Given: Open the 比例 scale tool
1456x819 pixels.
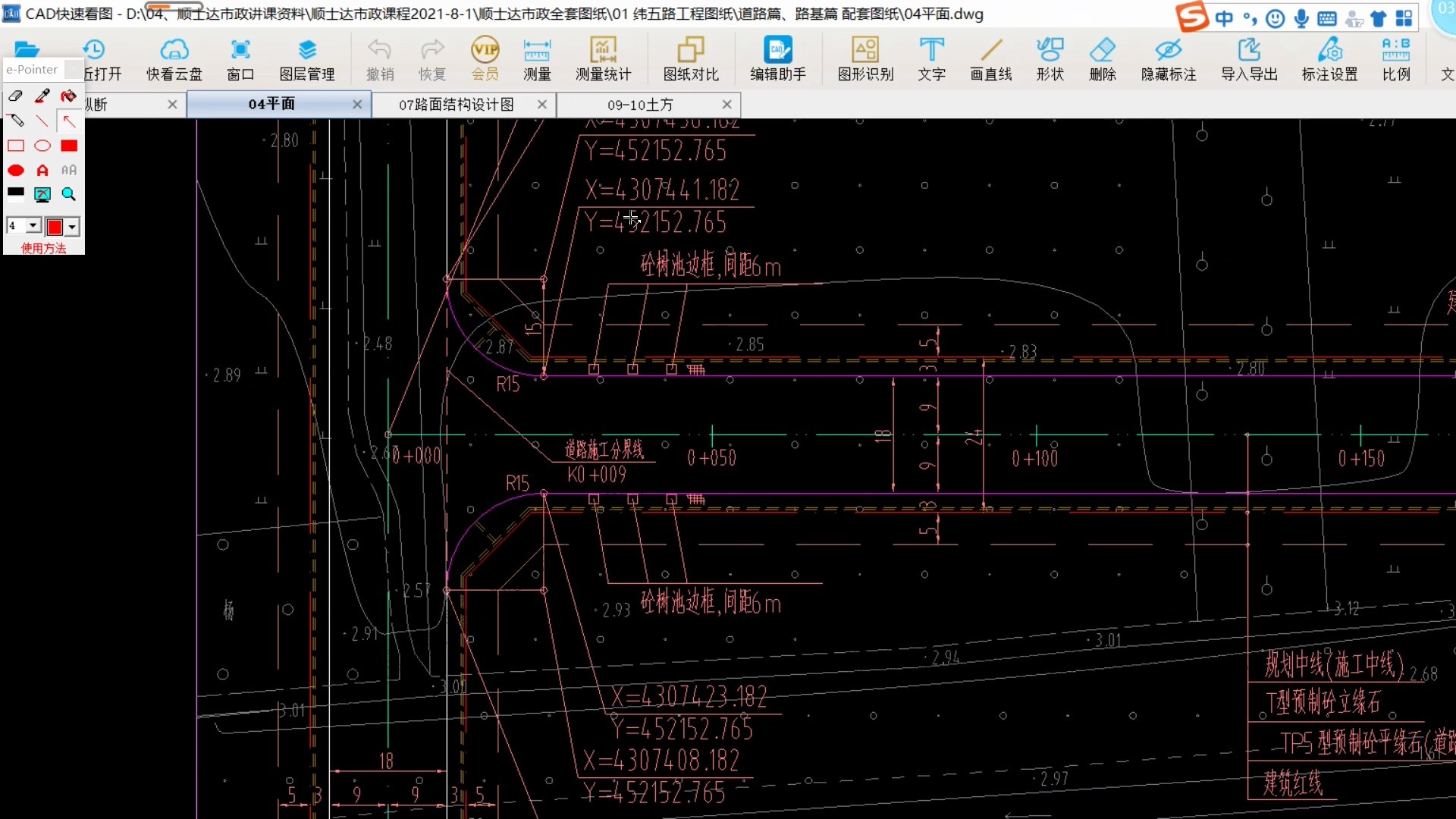Looking at the screenshot, I should click(x=1396, y=59).
